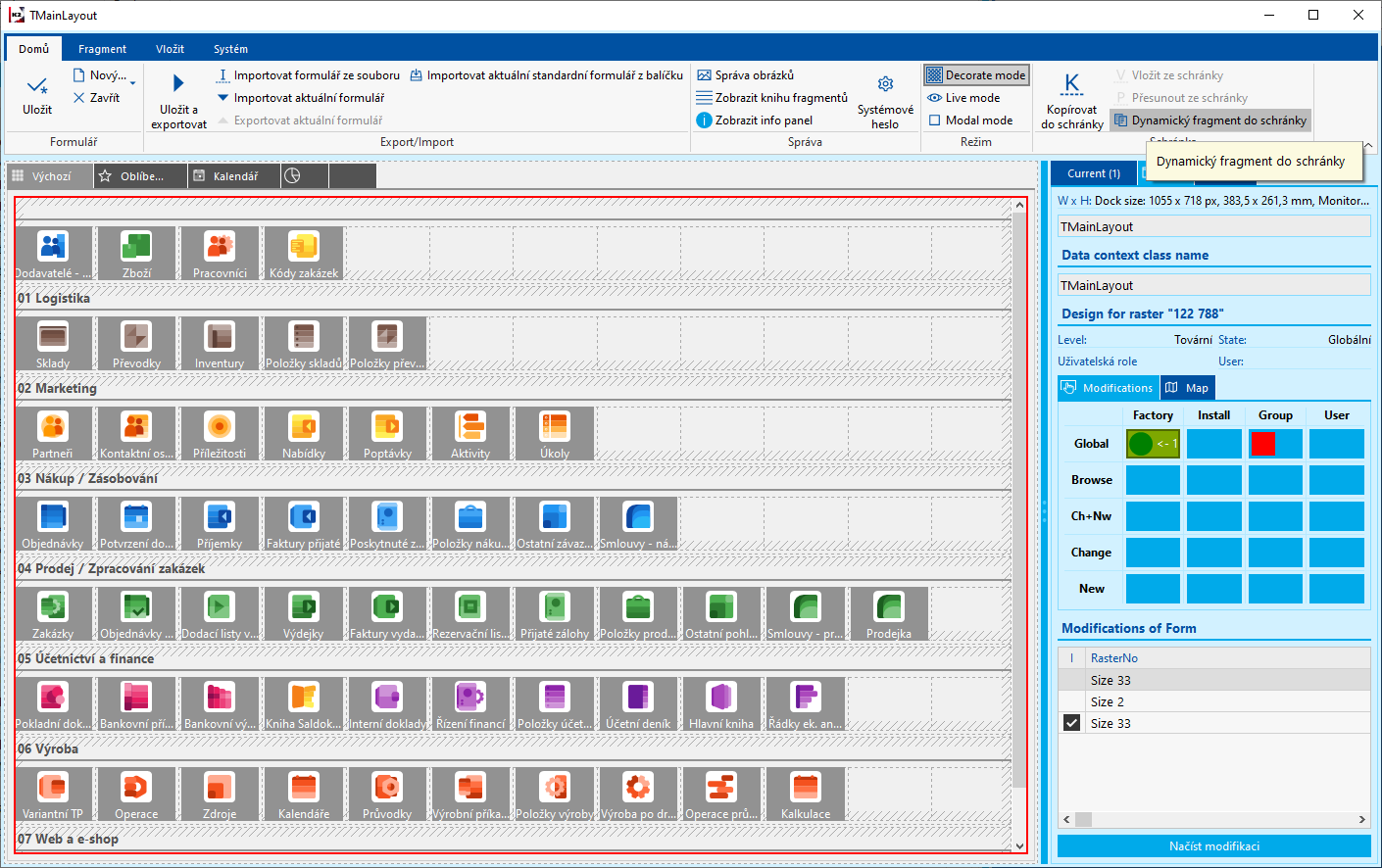This screenshot has width=1382, height=868.
Task: Open the Účetní deník tile
Action: (638, 704)
